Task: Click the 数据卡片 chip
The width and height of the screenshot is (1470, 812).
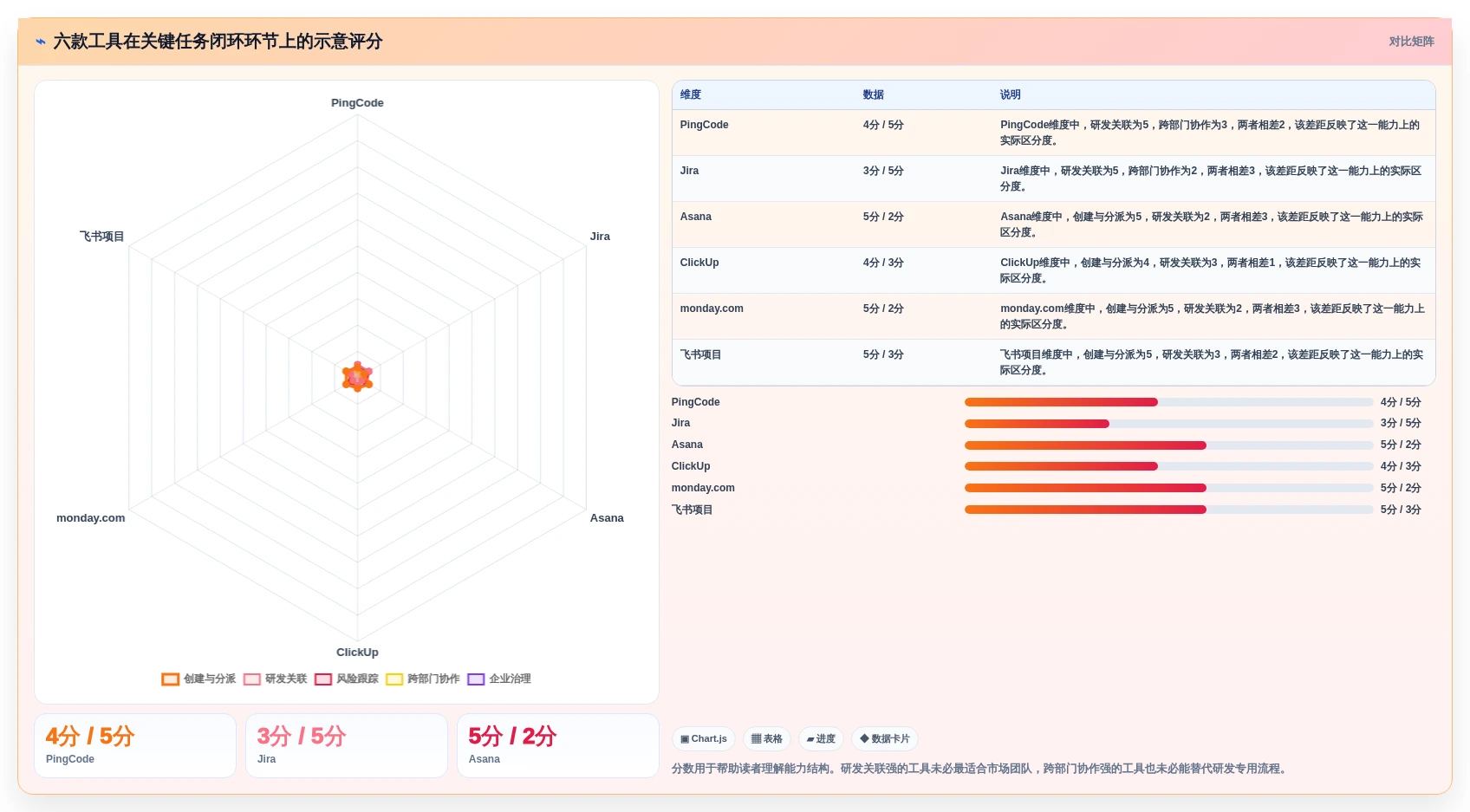Action: coord(885,739)
